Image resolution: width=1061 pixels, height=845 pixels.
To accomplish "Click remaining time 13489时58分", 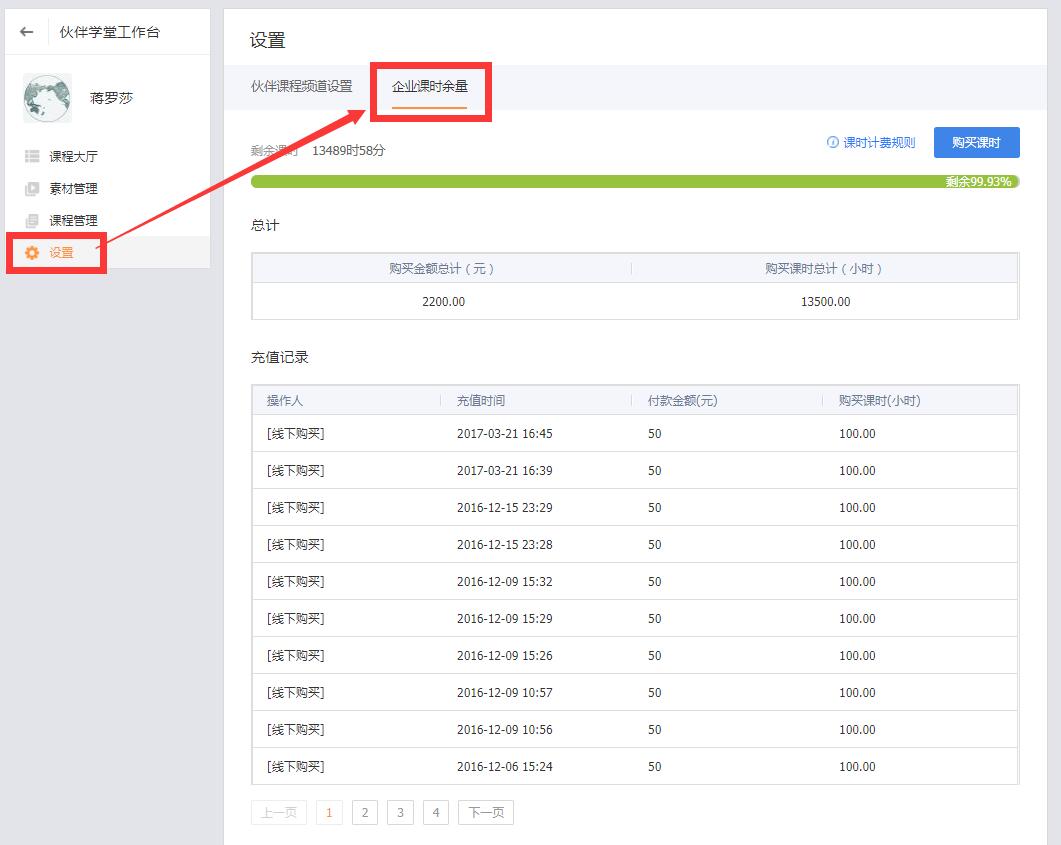I will (x=348, y=150).
